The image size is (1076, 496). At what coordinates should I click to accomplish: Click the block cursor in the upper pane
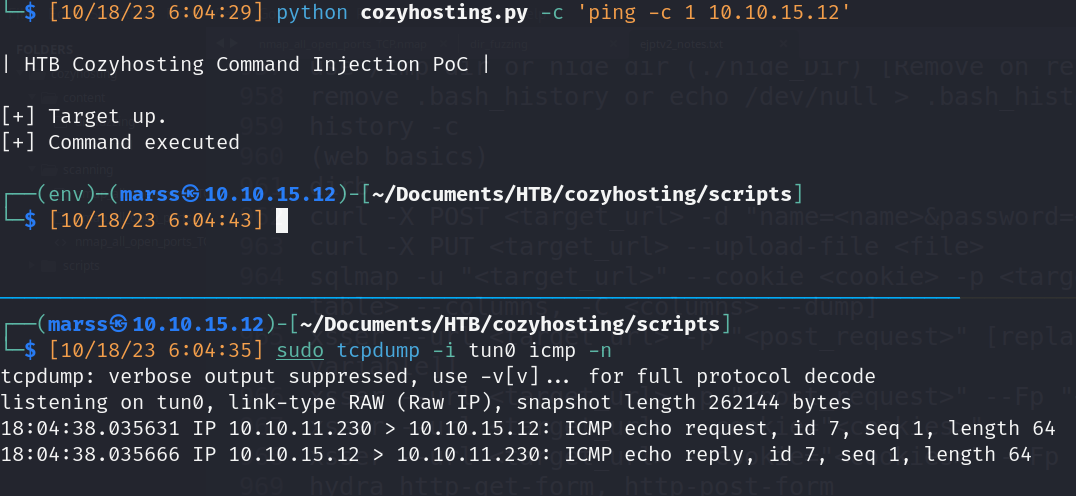pyautogui.click(x=282, y=219)
